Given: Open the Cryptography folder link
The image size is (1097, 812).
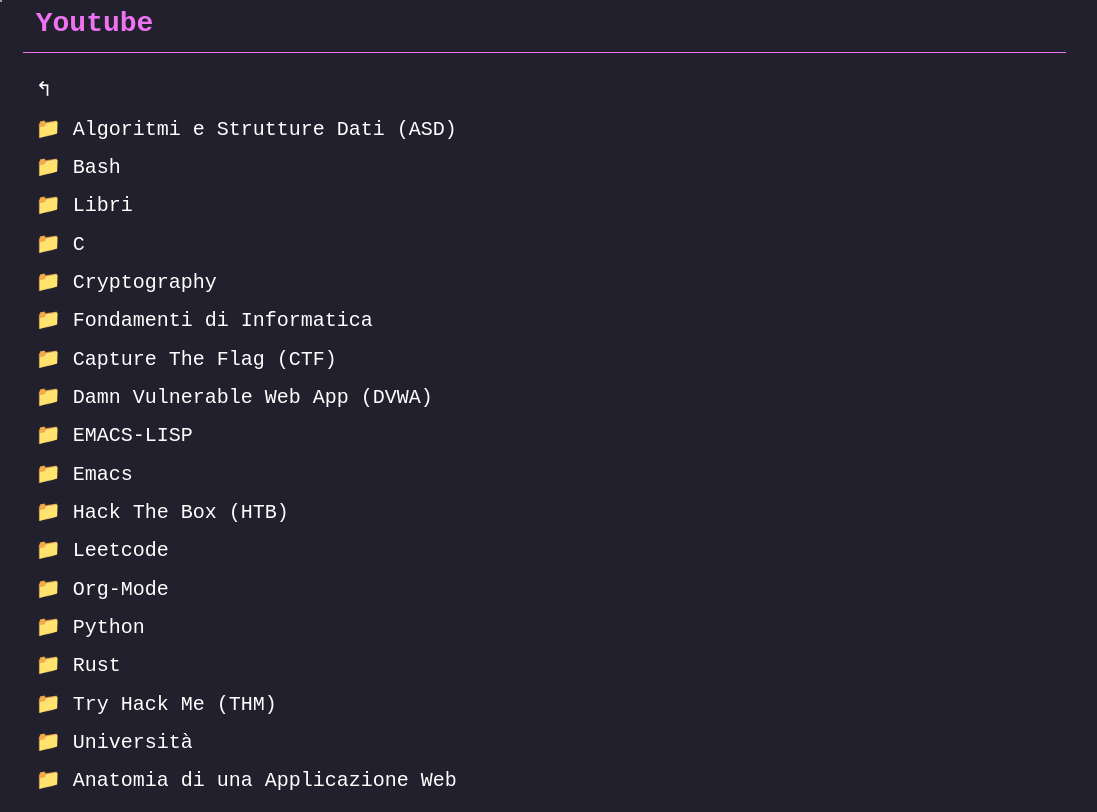Looking at the screenshot, I should pos(145,282).
